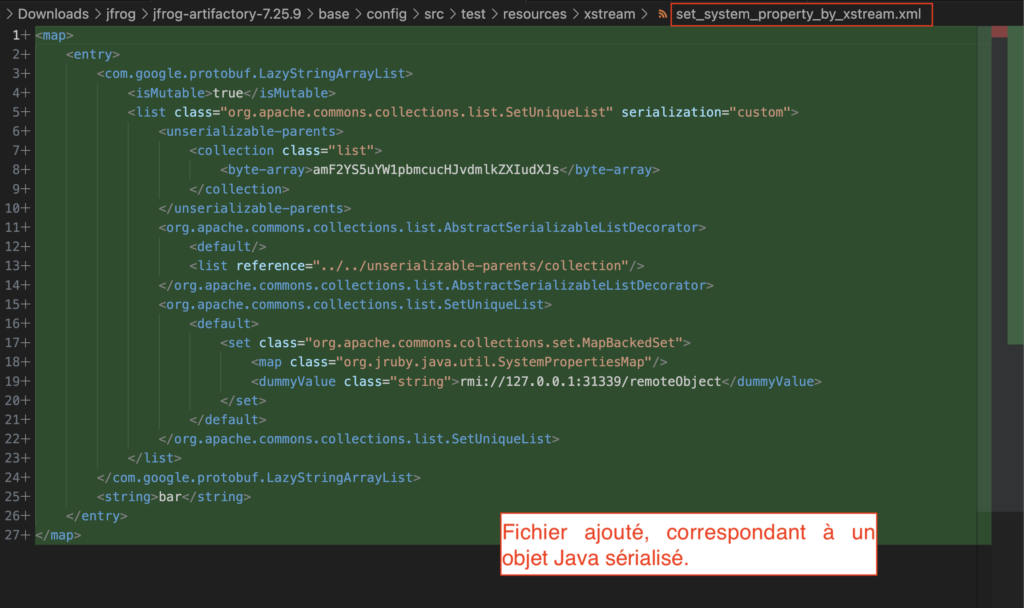Click list reference "../../unserializable-parents/collection"
This screenshot has width=1024, height=608.
[417, 266]
